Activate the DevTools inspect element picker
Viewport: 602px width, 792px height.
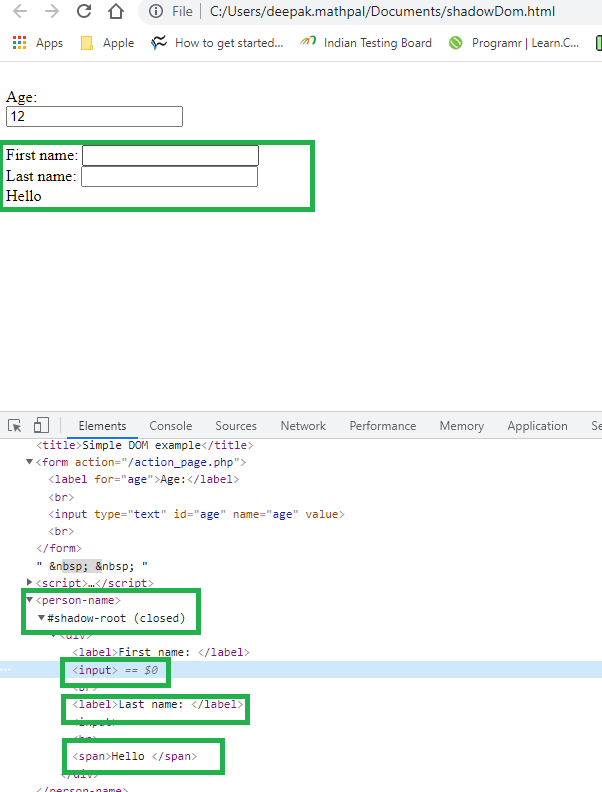[15, 426]
